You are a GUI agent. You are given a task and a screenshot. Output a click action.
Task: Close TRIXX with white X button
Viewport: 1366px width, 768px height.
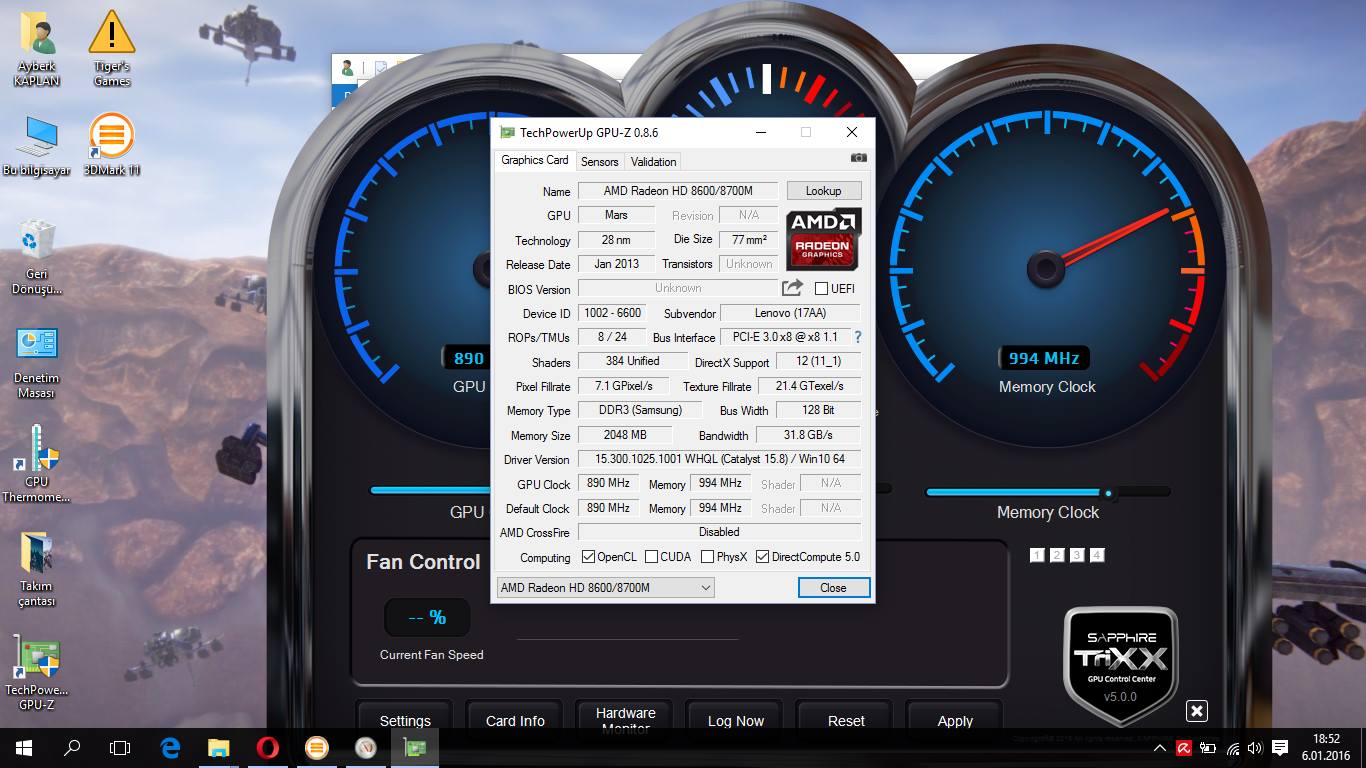pos(1197,711)
